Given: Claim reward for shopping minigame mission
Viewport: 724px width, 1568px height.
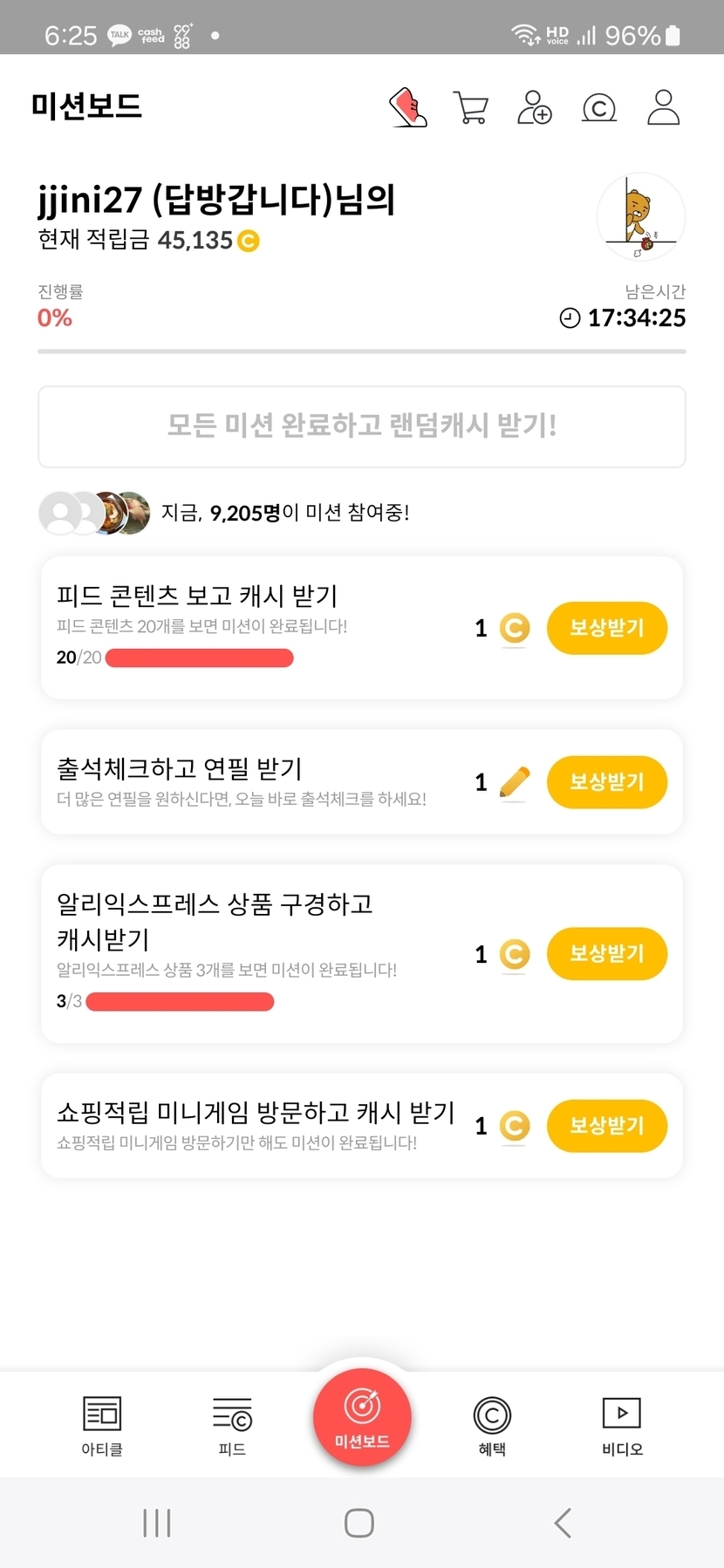Looking at the screenshot, I should [606, 1126].
